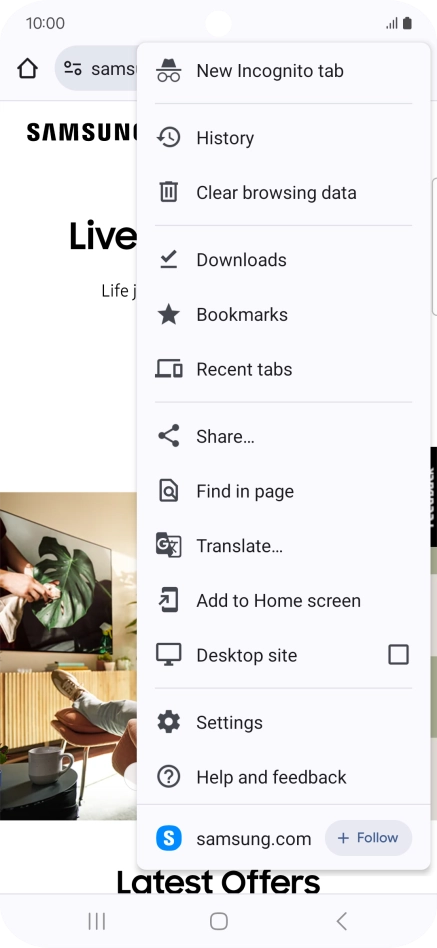The image size is (437, 948).
Task: Click the Desktop site monitor icon
Action: click(x=169, y=655)
